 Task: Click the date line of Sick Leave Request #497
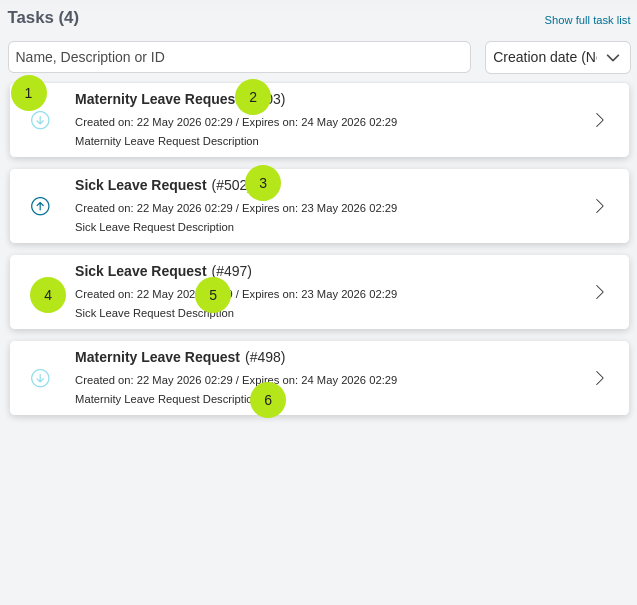[x=236, y=294]
